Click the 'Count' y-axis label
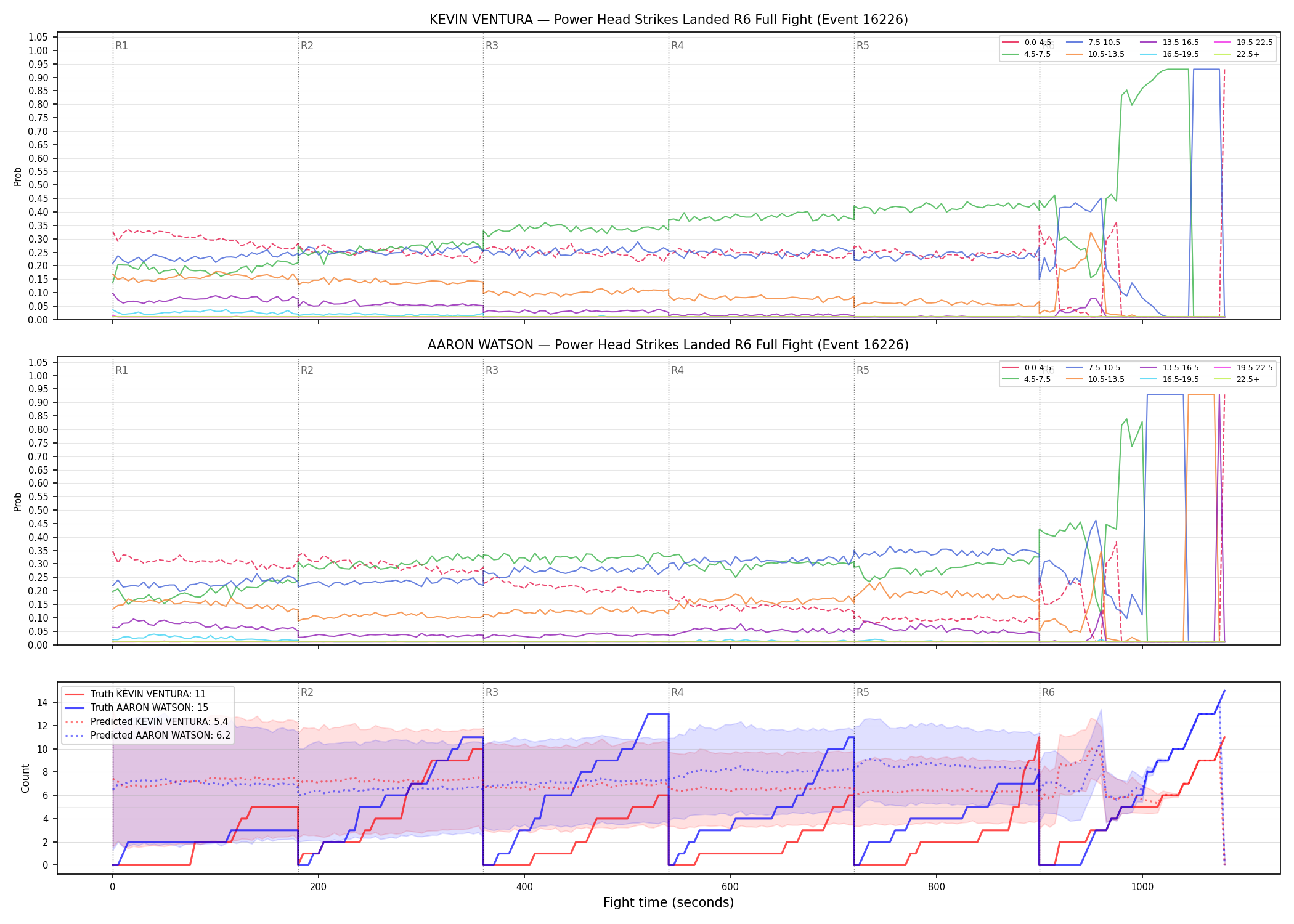Screen dimensions: 1294x924 [25, 778]
